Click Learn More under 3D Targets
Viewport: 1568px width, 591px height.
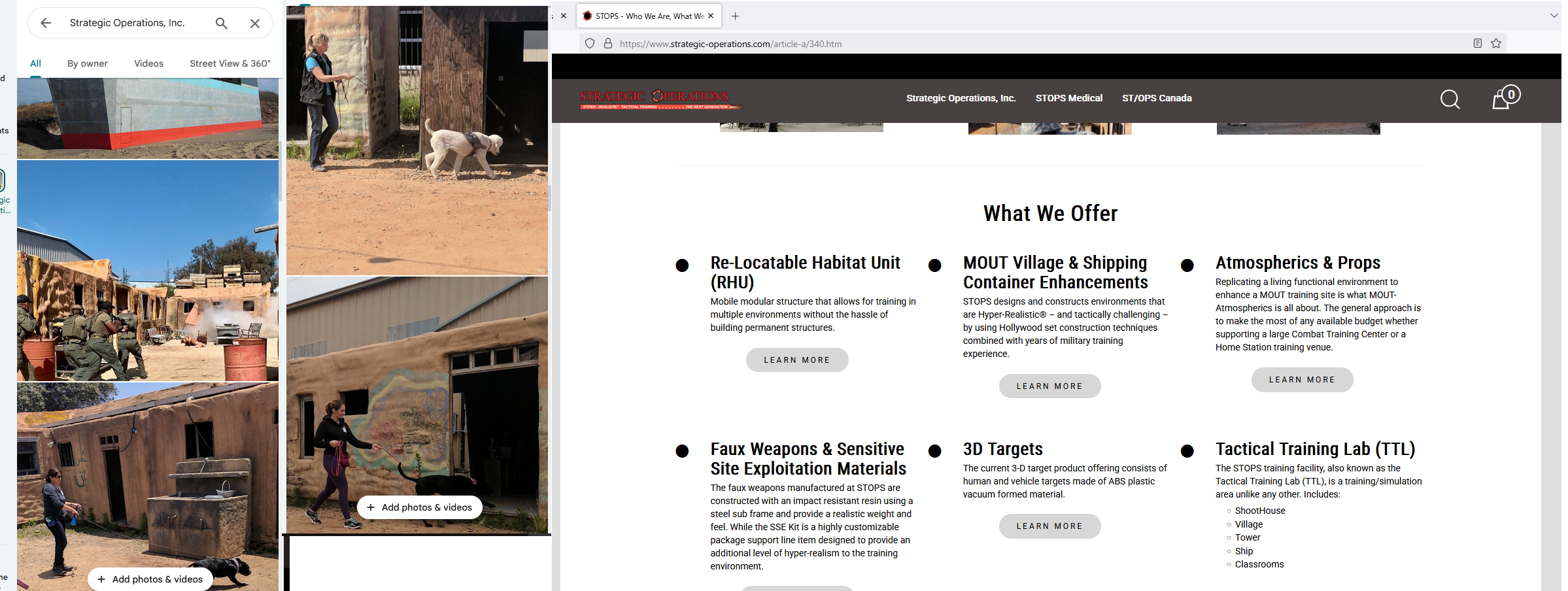[x=1049, y=526]
